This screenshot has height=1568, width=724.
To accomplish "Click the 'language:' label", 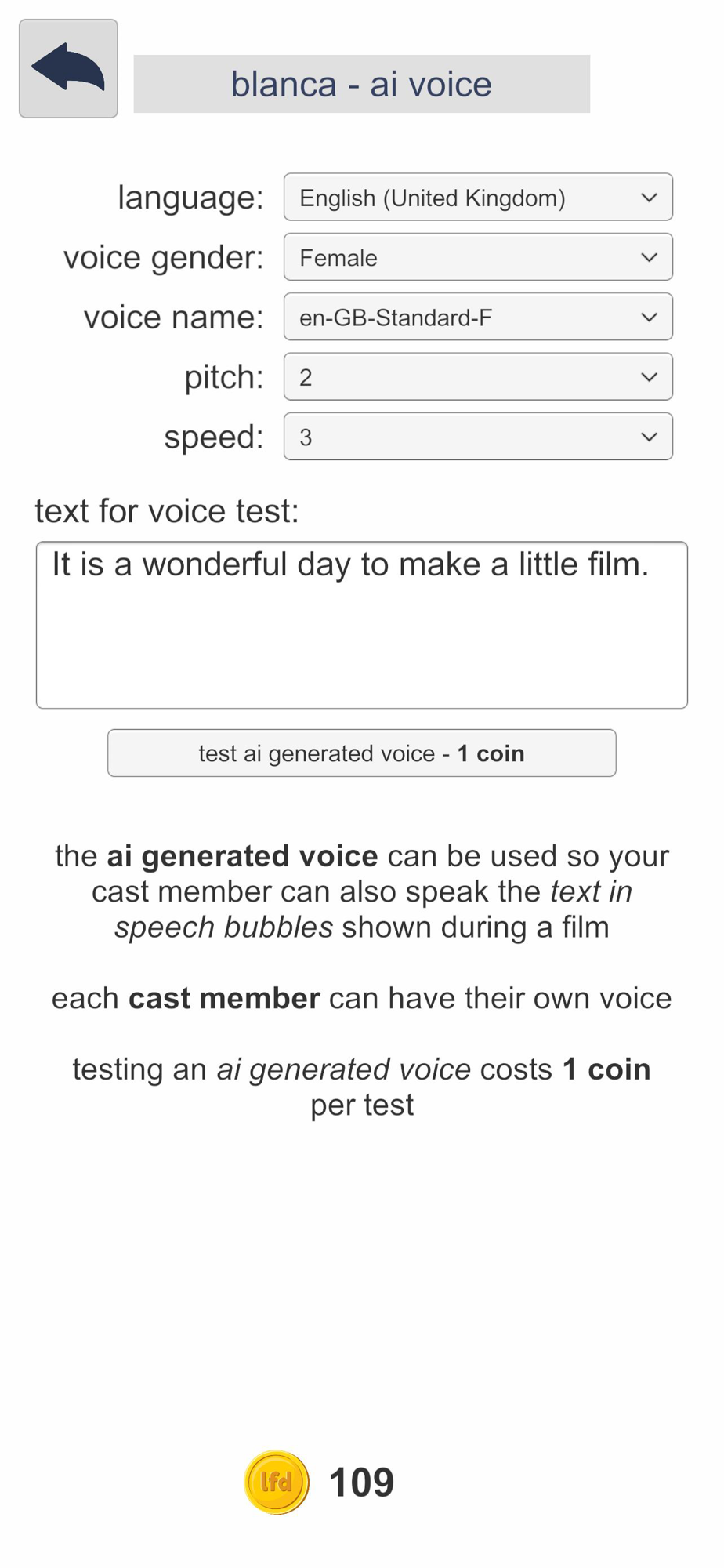I will pos(190,198).
